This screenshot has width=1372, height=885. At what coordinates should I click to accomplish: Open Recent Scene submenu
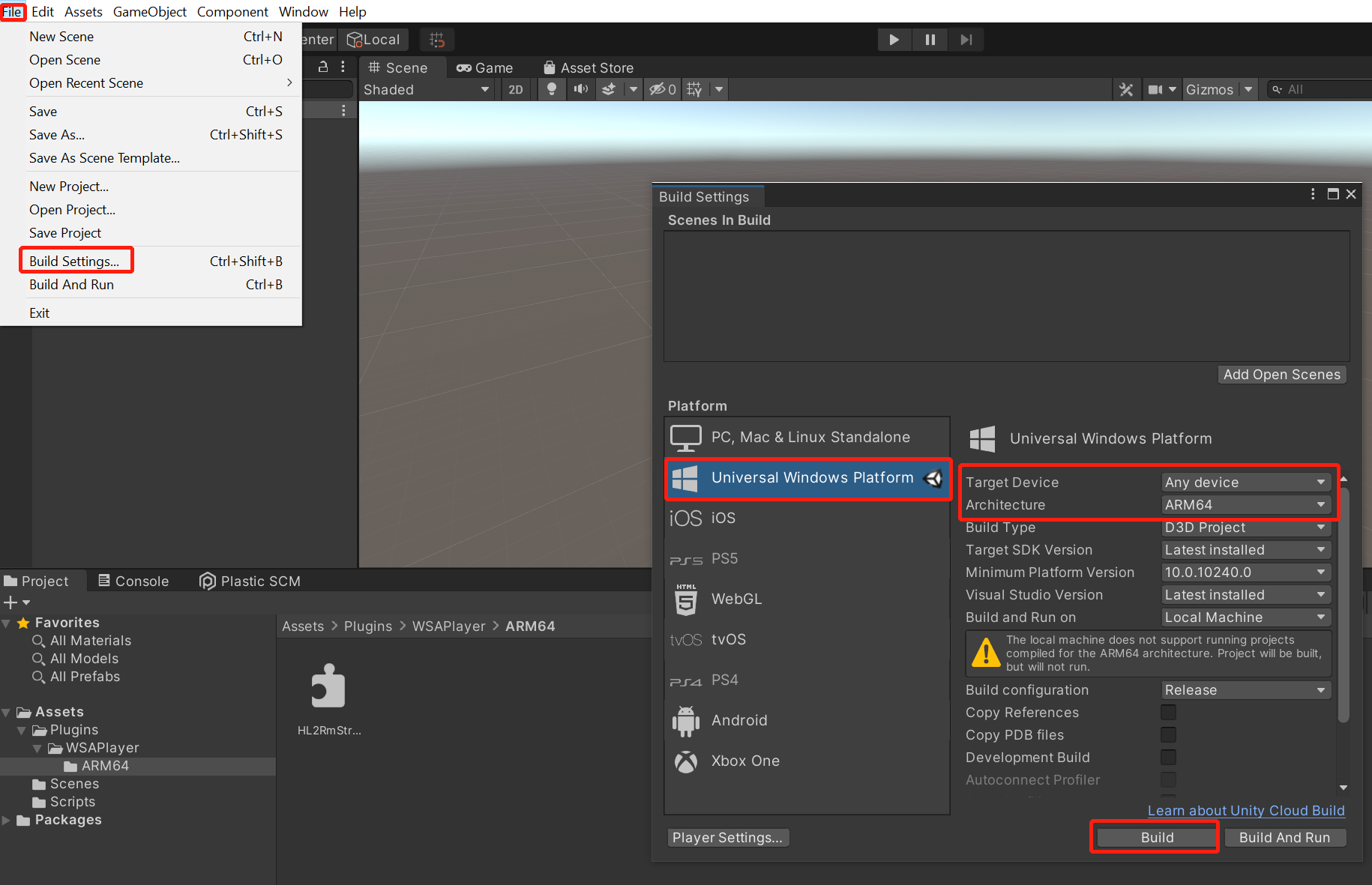pyautogui.click(x=151, y=83)
